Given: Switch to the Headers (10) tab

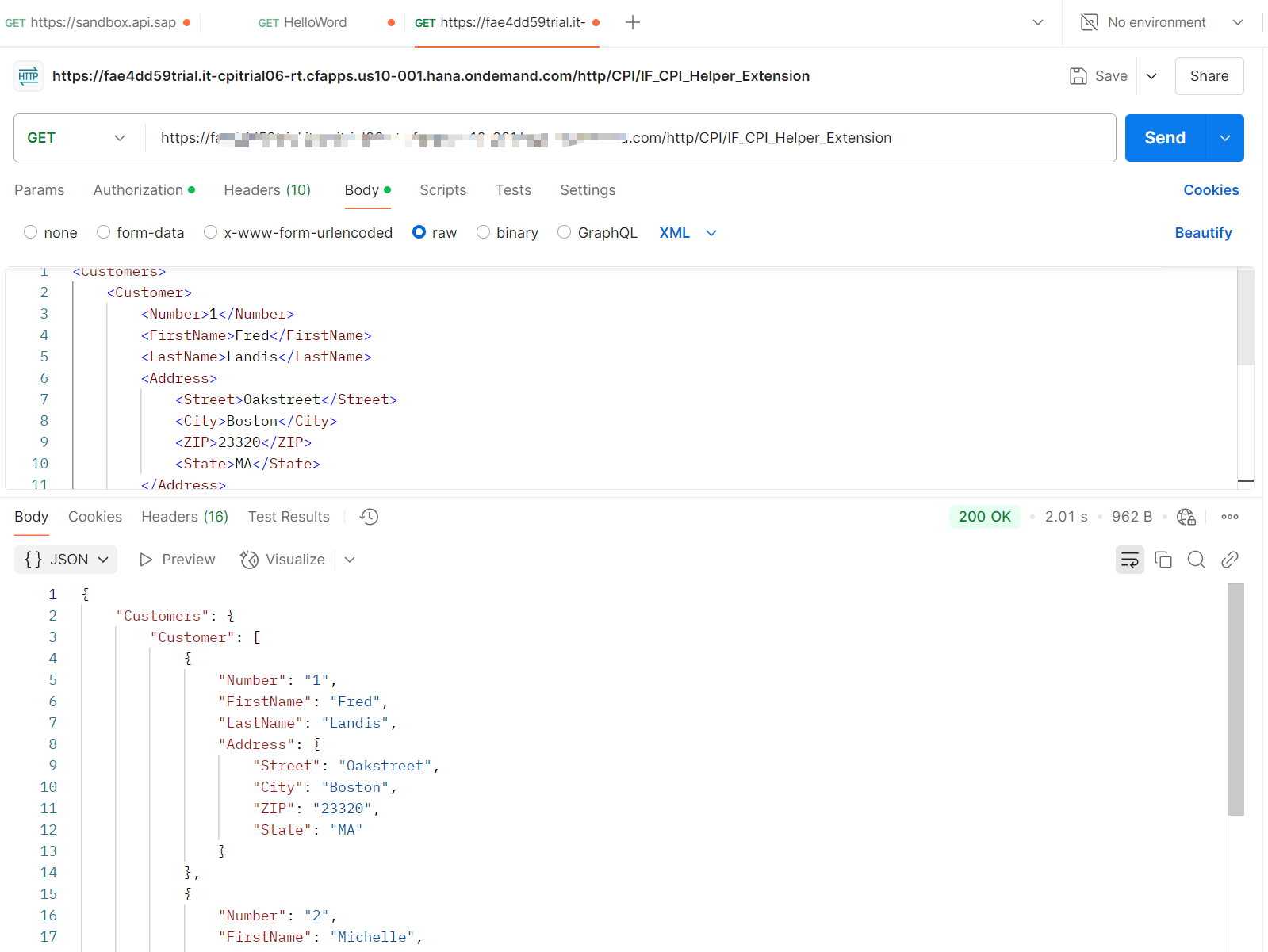Looking at the screenshot, I should [267, 190].
